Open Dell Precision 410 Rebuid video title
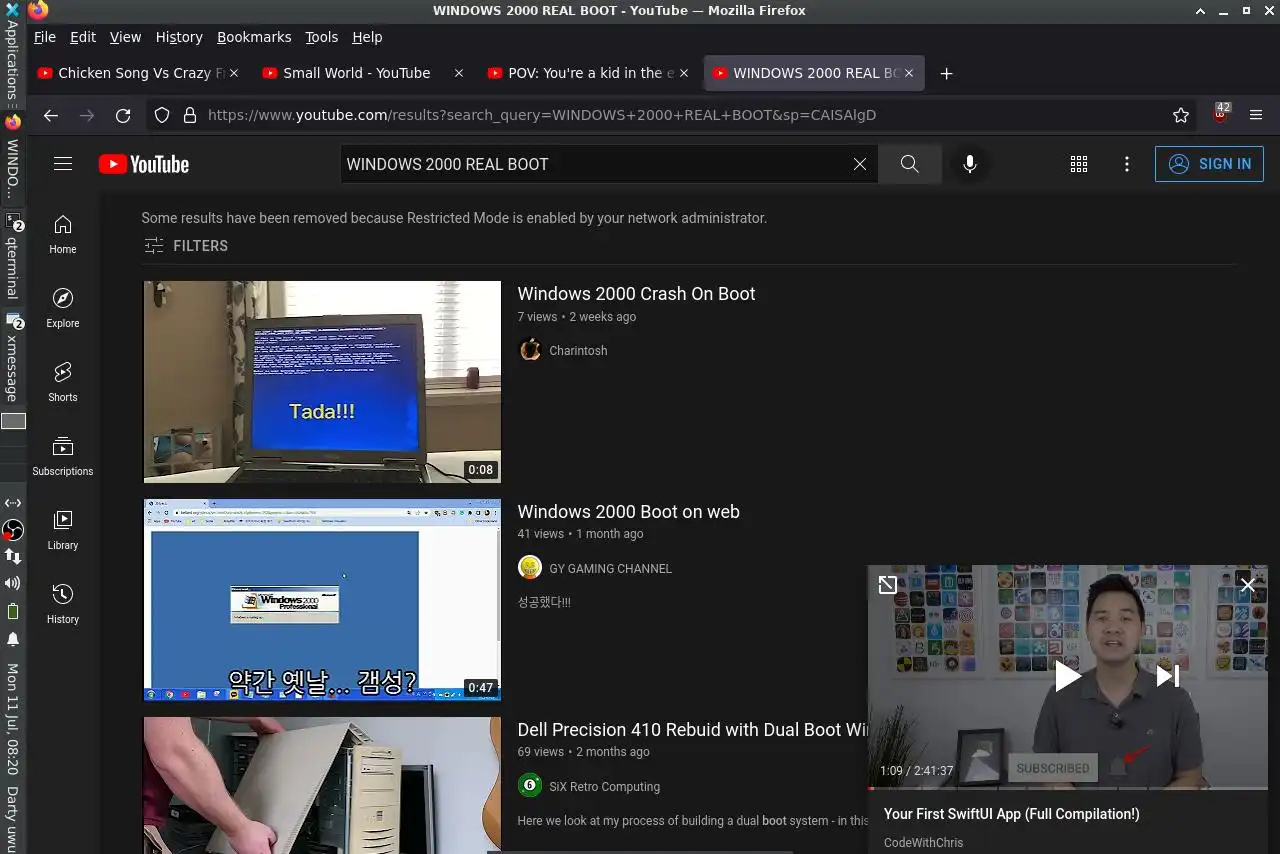The width and height of the screenshot is (1280, 854). pyautogui.click(x=692, y=730)
